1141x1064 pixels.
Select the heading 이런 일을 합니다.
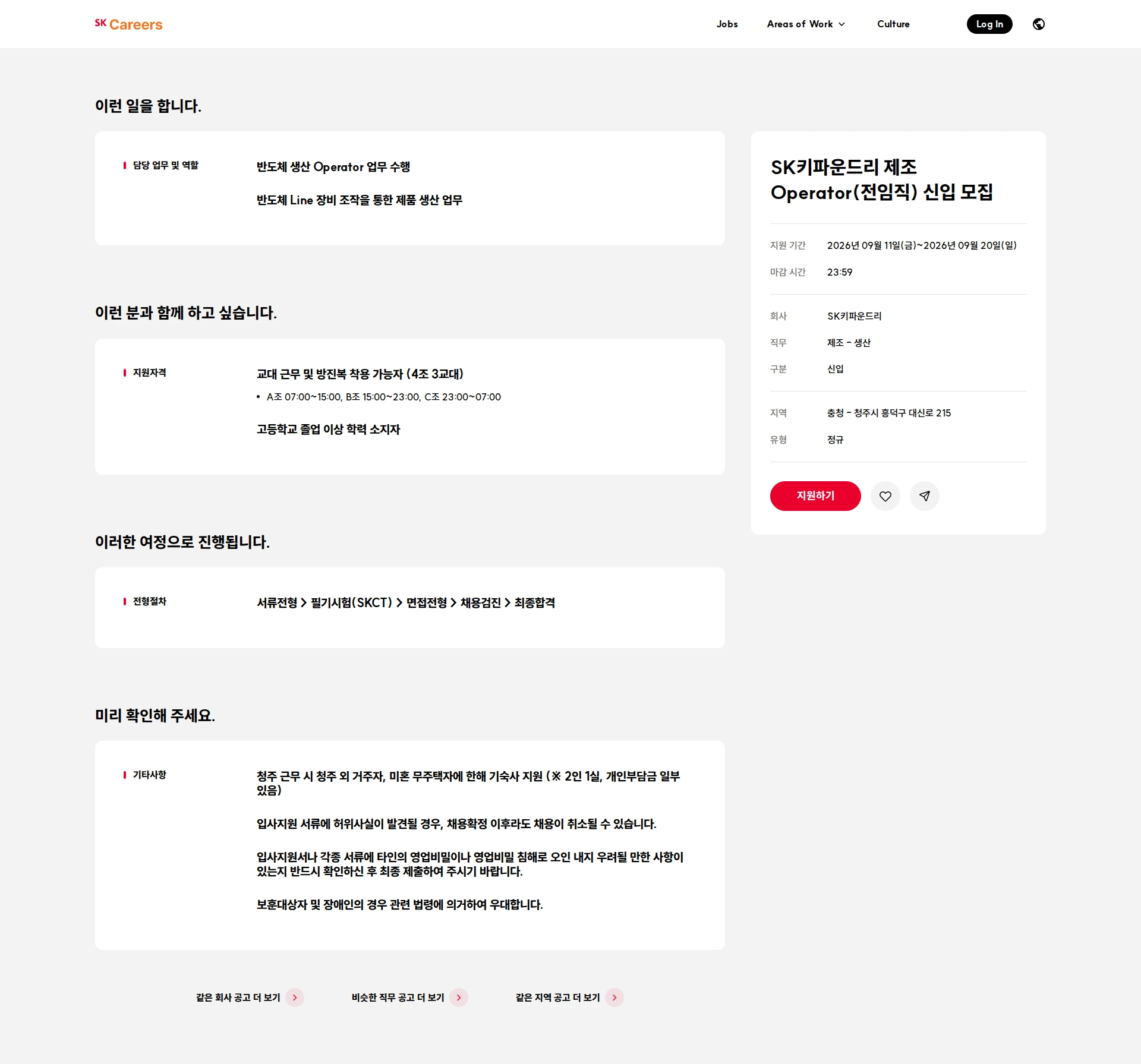point(148,106)
